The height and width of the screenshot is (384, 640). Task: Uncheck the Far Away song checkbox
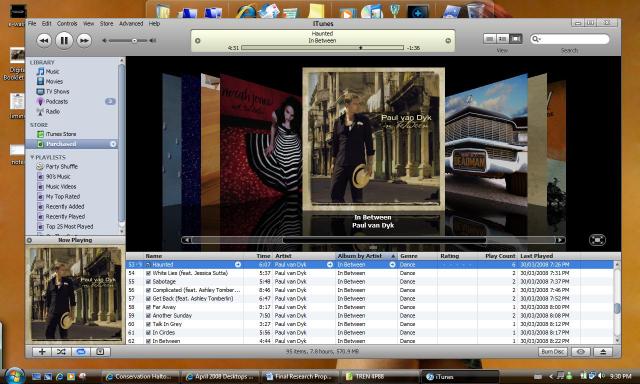click(x=149, y=307)
